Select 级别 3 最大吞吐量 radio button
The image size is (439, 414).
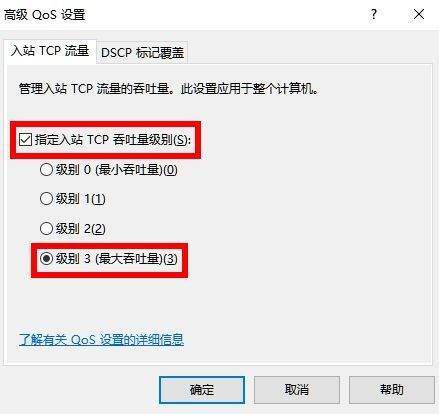46,258
